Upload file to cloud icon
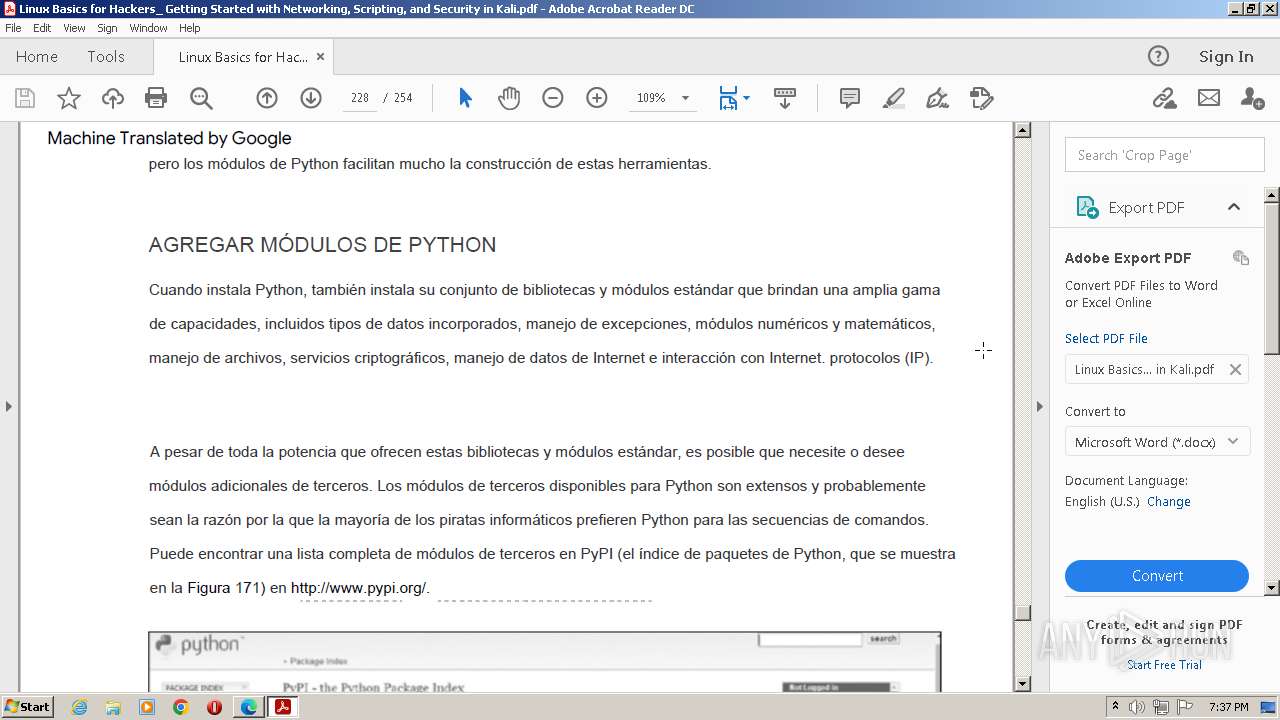1280x720 pixels. (x=113, y=98)
